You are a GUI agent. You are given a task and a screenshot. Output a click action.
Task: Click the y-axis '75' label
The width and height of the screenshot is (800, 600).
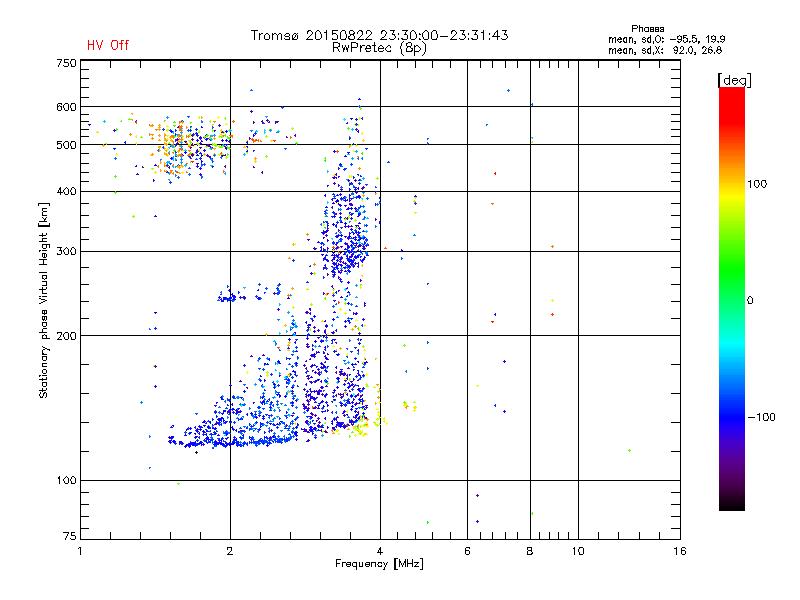tap(70, 536)
